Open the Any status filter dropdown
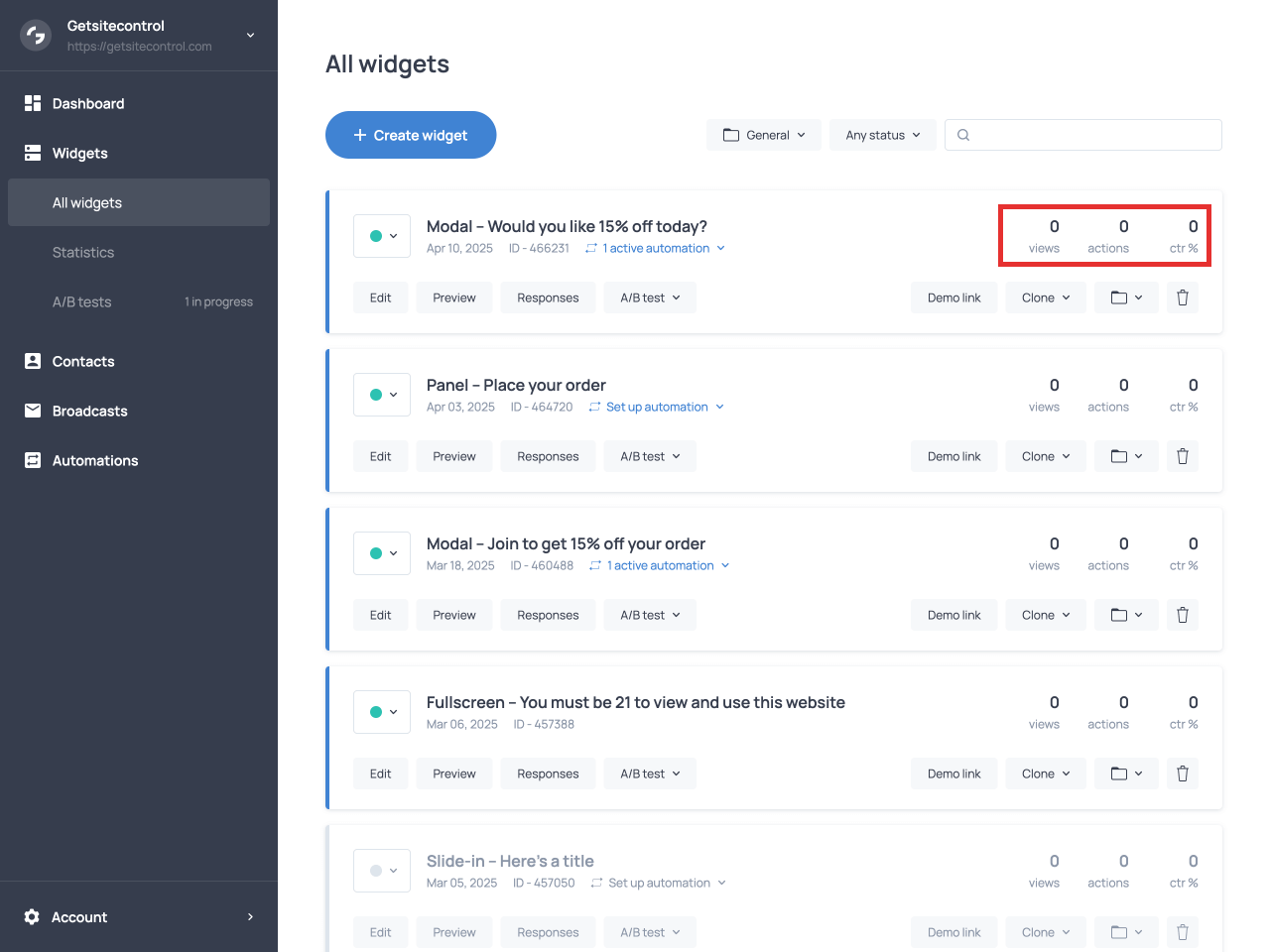Viewport: 1270px width, 952px height. tap(882, 135)
